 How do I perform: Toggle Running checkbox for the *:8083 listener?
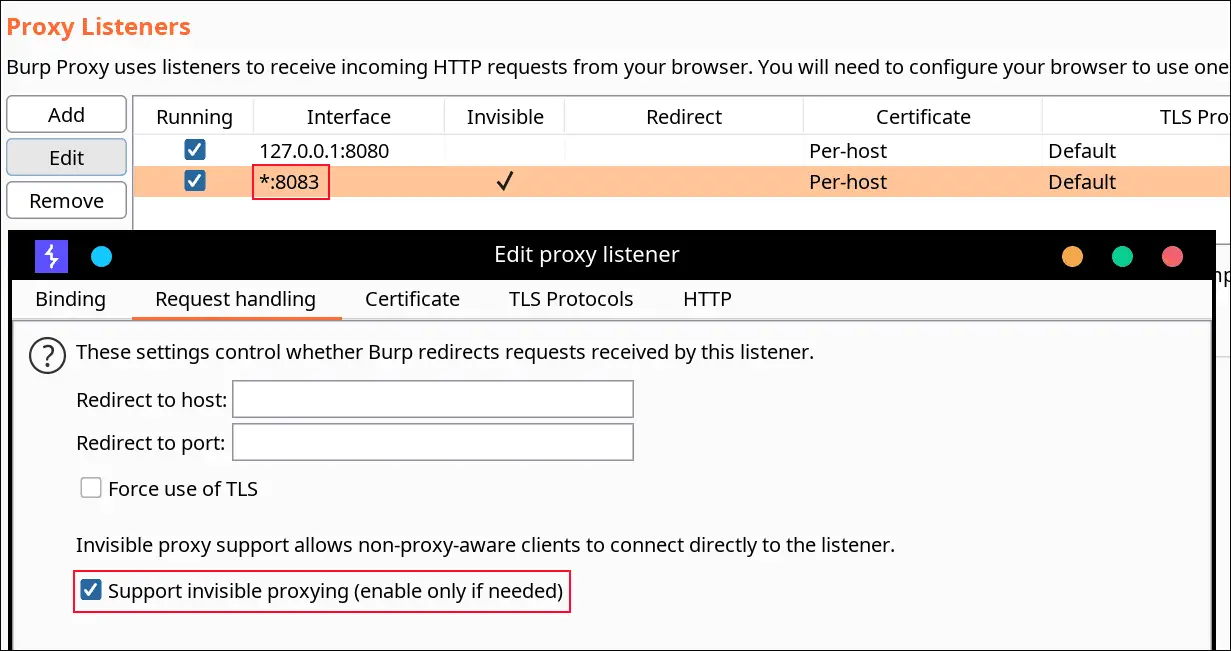tap(195, 182)
